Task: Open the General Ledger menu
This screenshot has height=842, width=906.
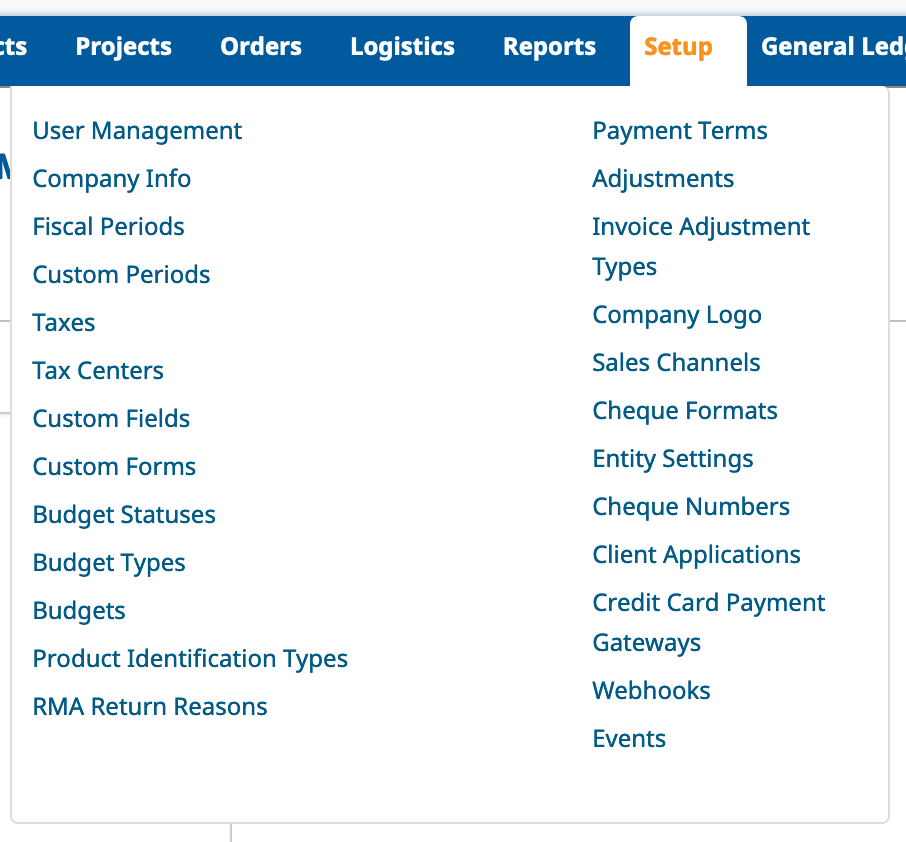Action: coord(833,47)
